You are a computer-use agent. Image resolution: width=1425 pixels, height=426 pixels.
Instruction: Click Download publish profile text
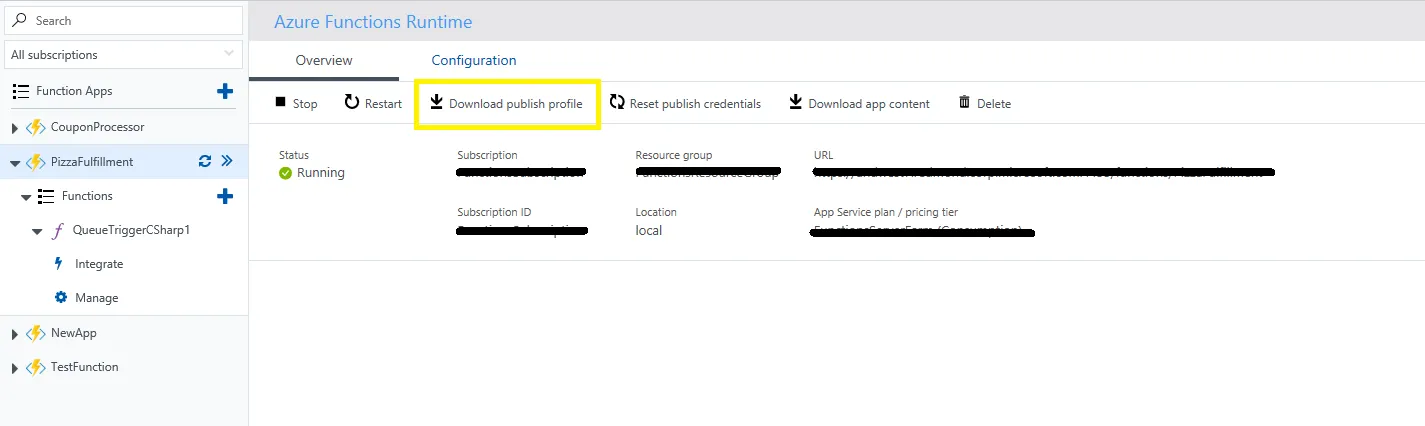coord(516,104)
